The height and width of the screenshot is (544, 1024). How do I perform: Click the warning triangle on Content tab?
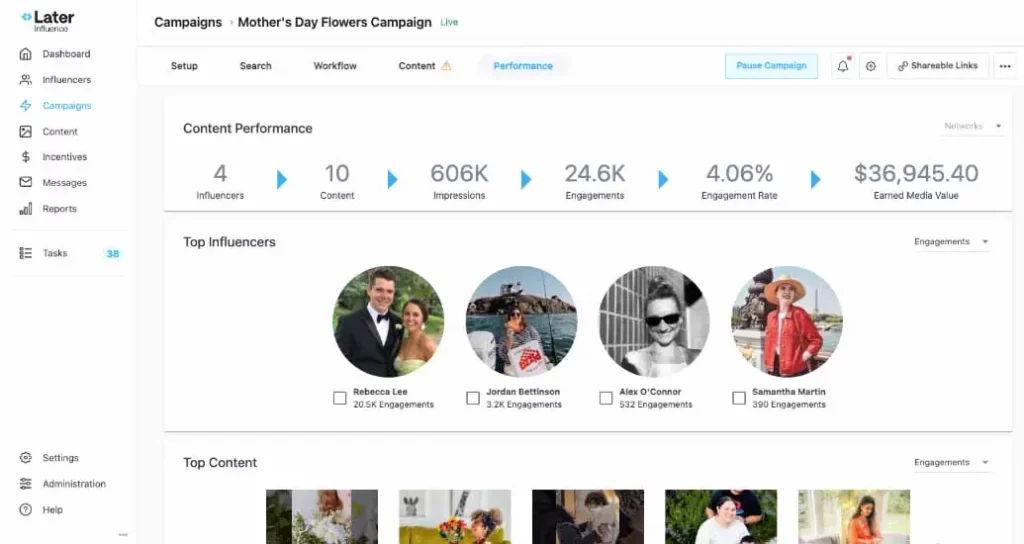click(x=446, y=65)
